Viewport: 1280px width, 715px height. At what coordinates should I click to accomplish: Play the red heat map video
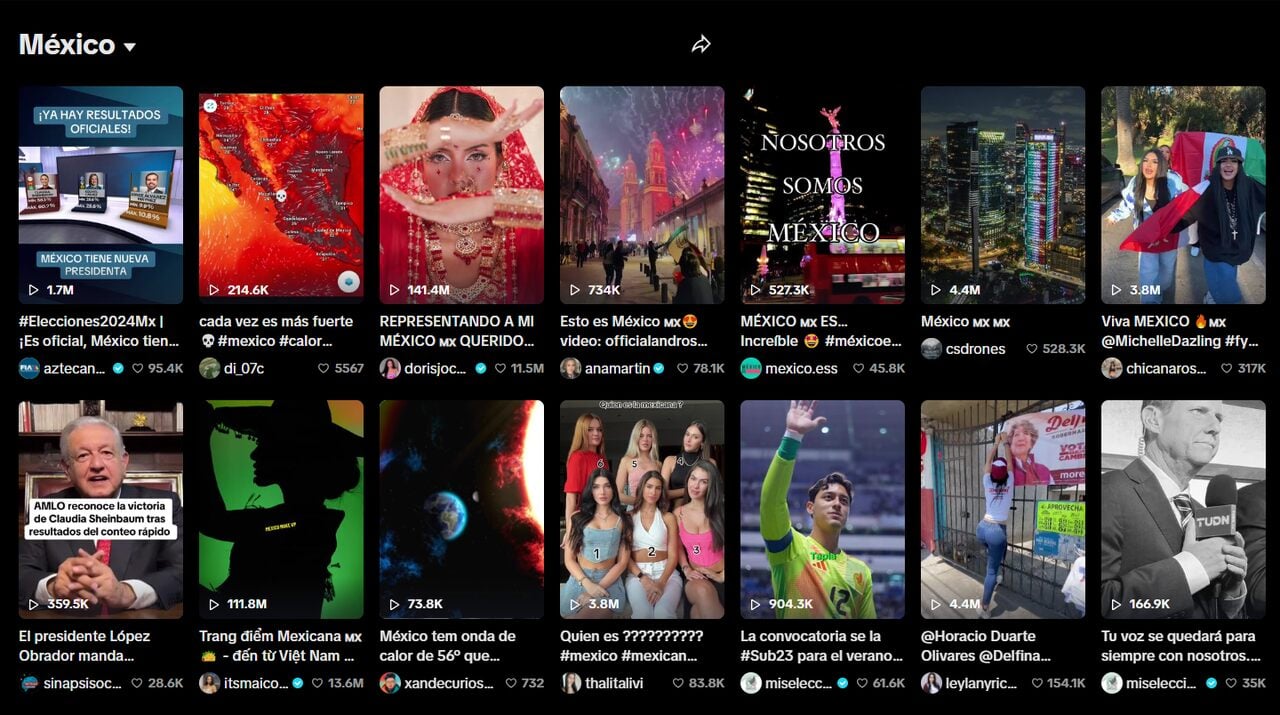(x=281, y=194)
